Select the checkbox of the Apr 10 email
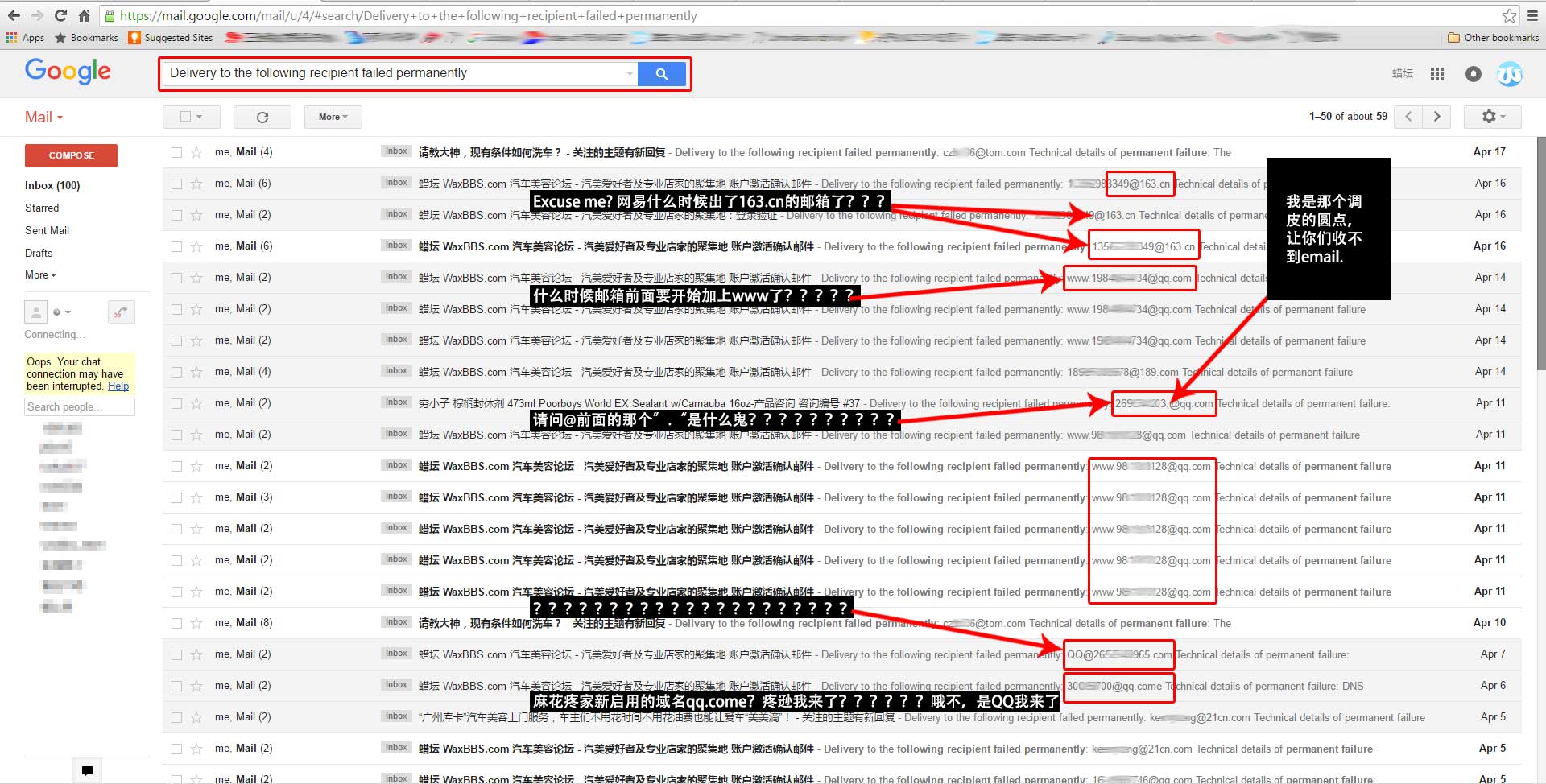Image resolution: width=1546 pixels, height=784 pixels. pos(175,622)
